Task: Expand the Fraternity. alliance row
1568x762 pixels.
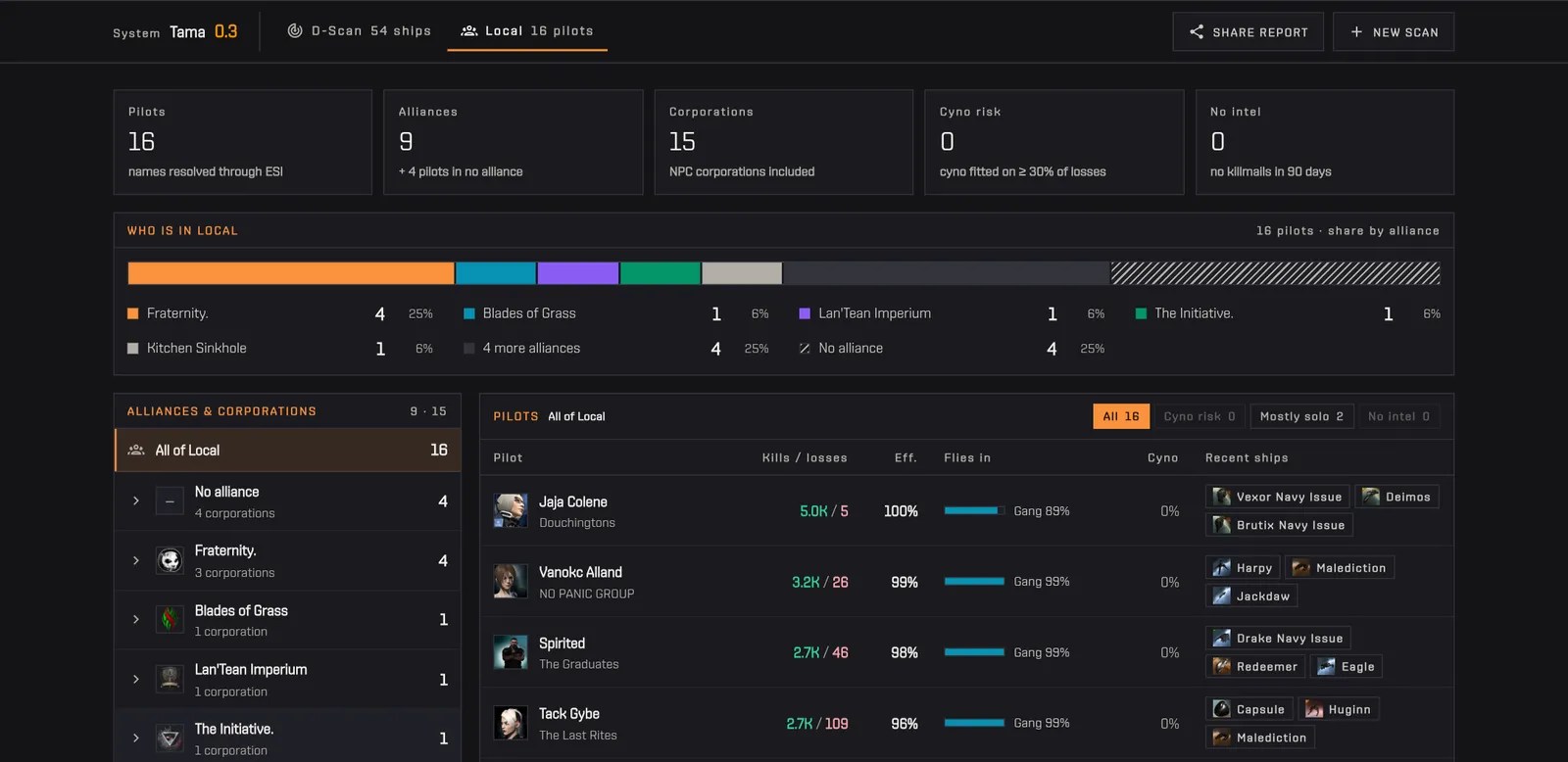Action: 136,561
